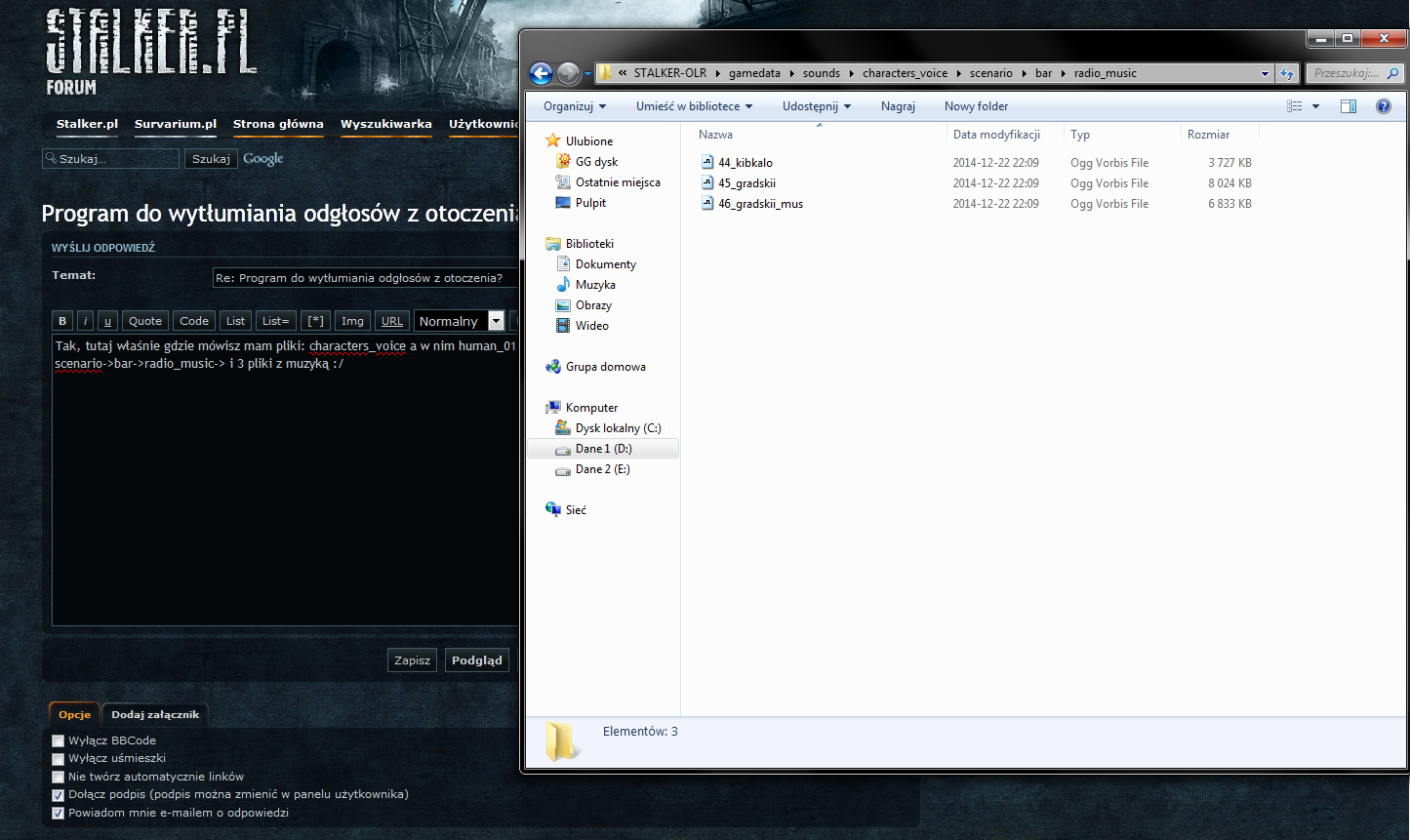Select the Dane 2 (E:) drive icon
This screenshot has width=1410, height=840.
pyautogui.click(x=563, y=469)
